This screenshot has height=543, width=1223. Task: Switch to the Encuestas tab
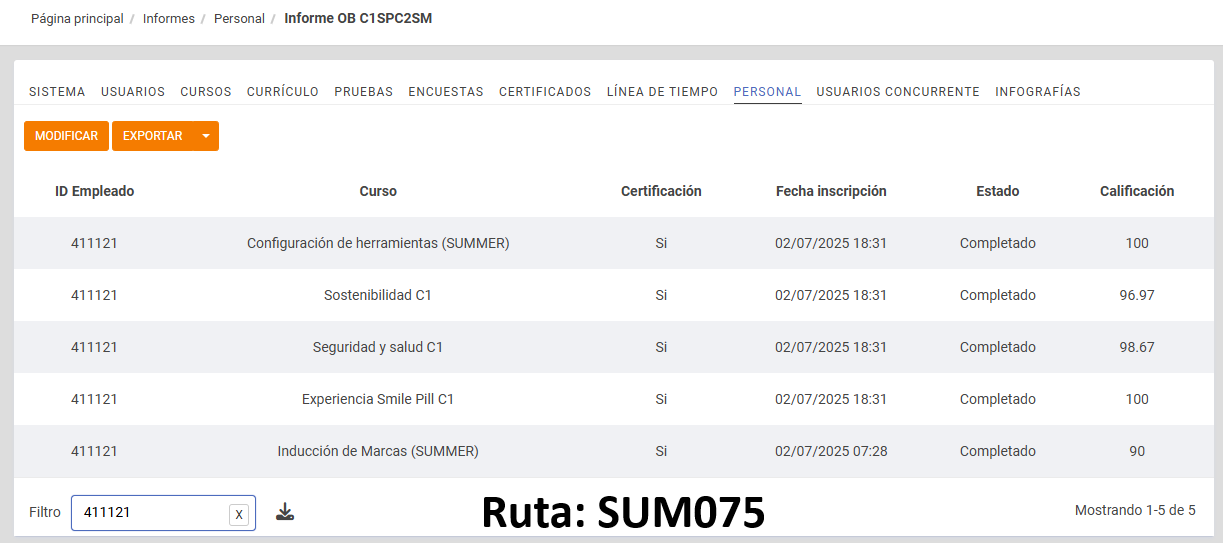[446, 92]
